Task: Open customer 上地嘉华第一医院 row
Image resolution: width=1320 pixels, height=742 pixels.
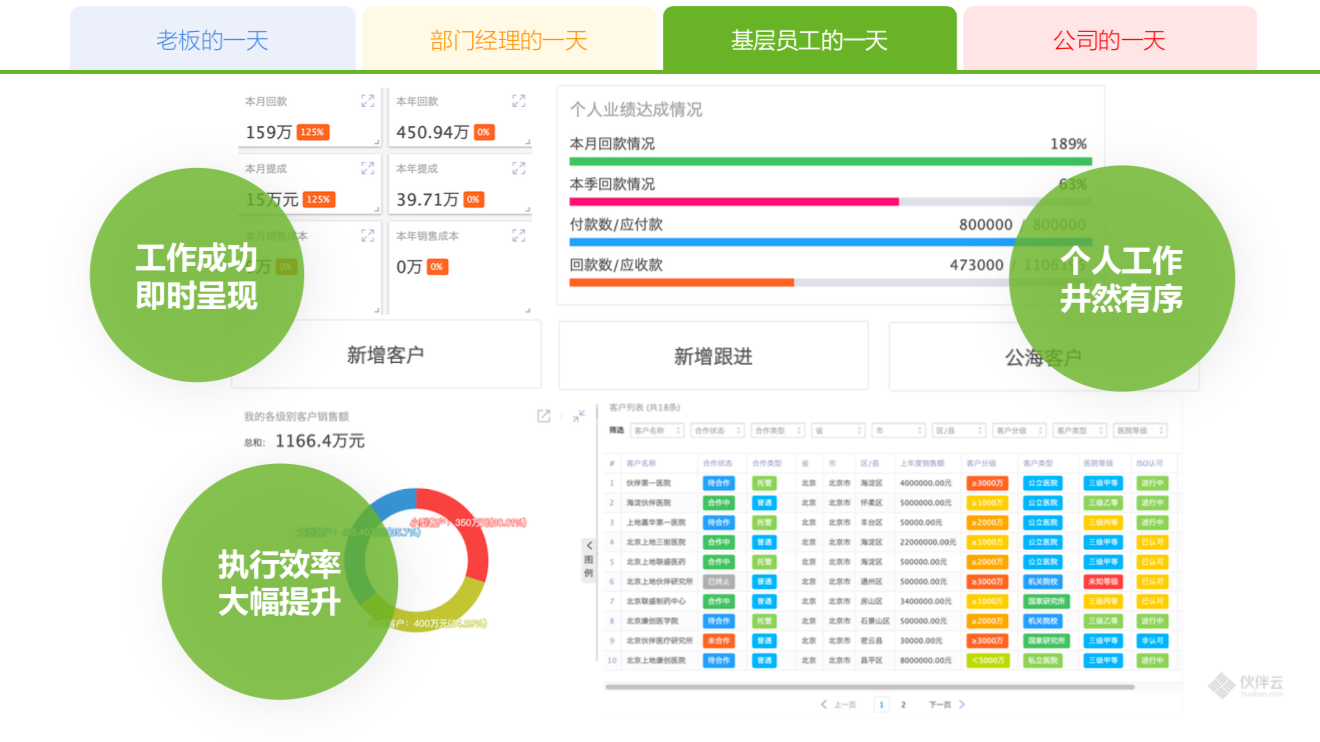Action: tap(656, 522)
